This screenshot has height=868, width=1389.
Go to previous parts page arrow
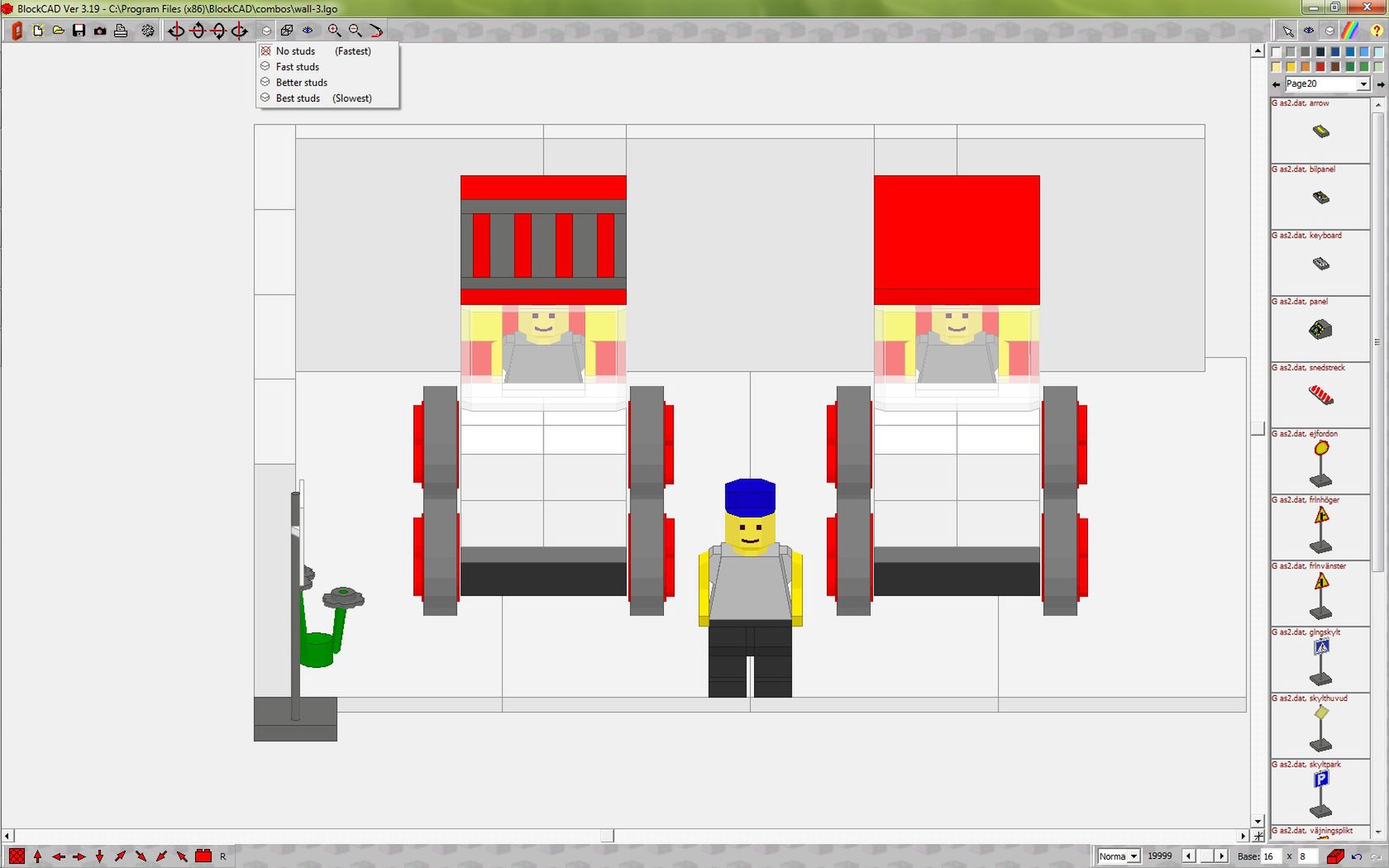(1277, 84)
